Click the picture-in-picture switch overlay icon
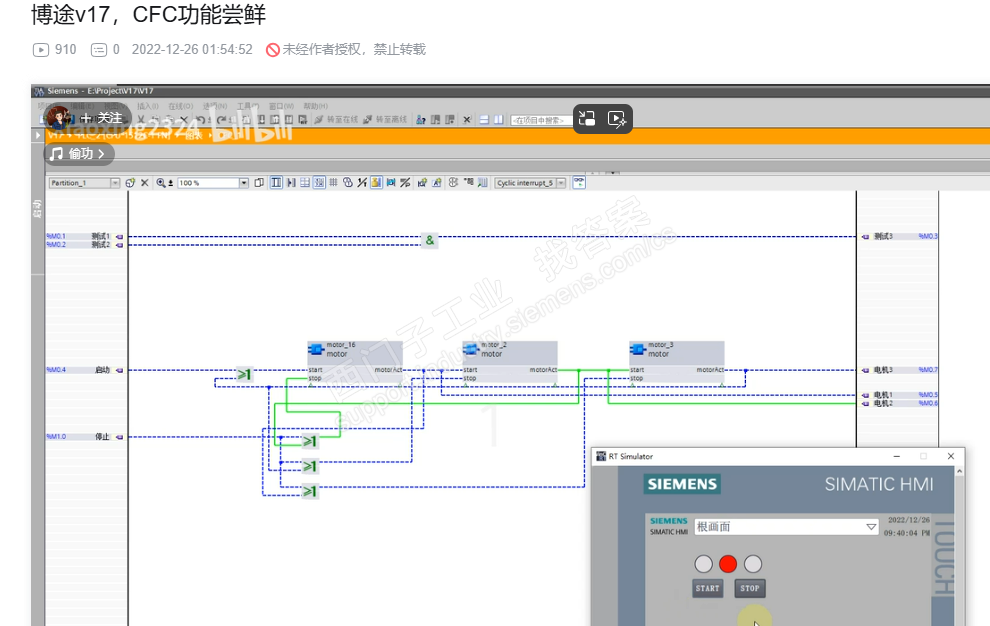Screen dimensions: 990x626 point(587,119)
